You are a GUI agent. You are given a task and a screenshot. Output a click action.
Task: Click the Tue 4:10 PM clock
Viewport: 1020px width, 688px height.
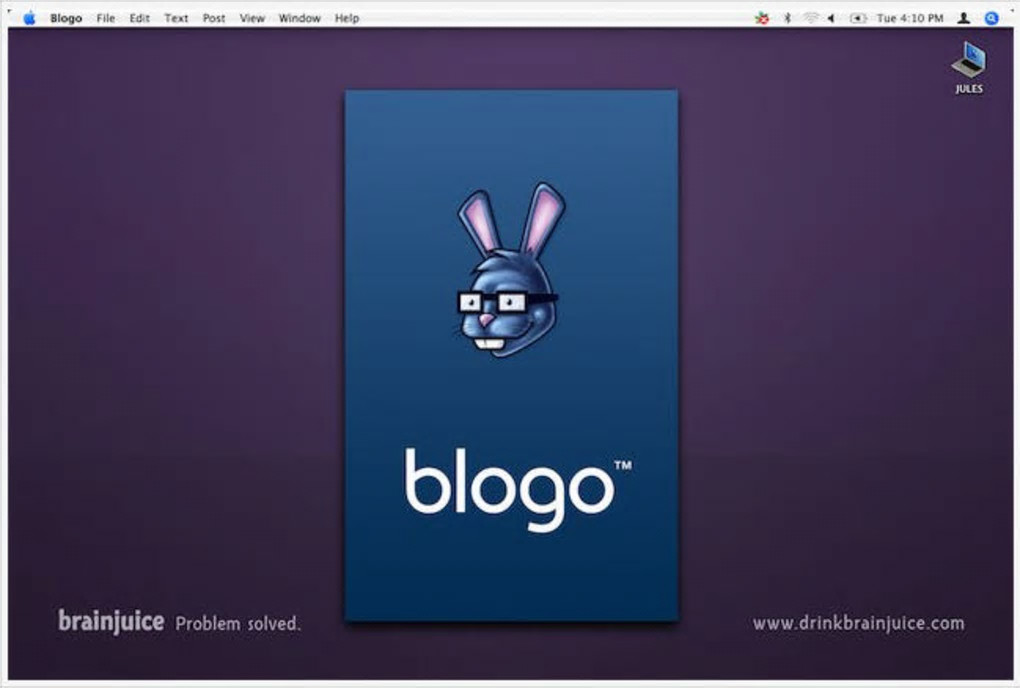click(x=910, y=18)
